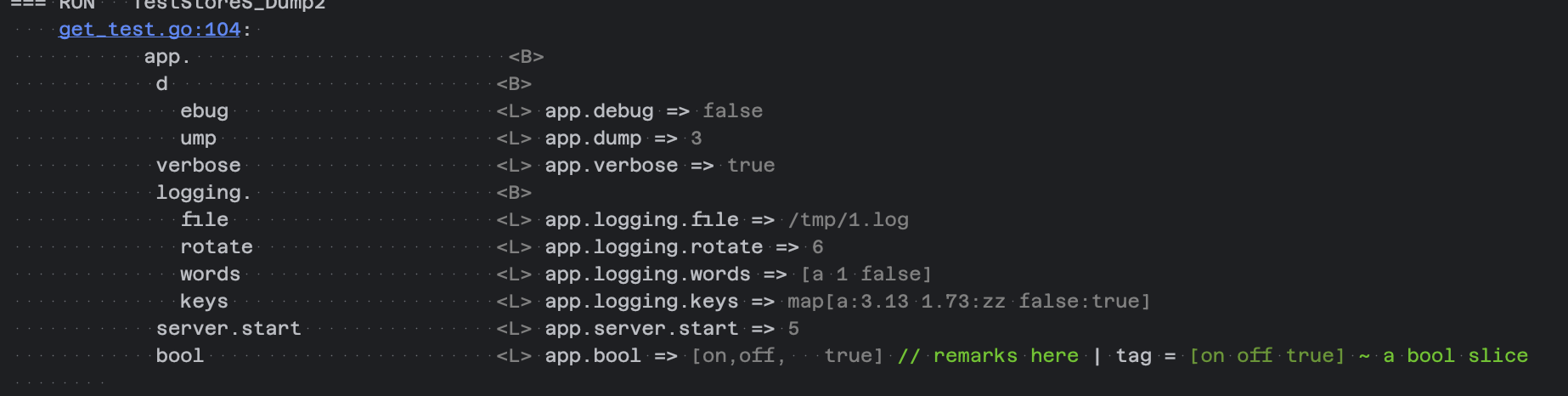Select the "words" leaf node

(210, 274)
